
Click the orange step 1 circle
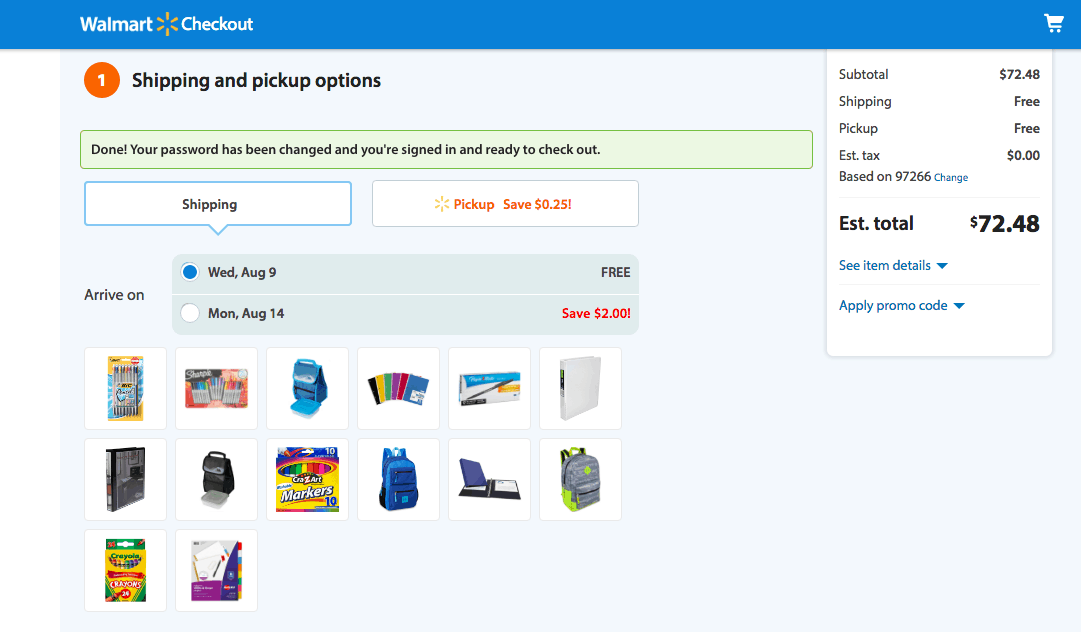click(101, 80)
